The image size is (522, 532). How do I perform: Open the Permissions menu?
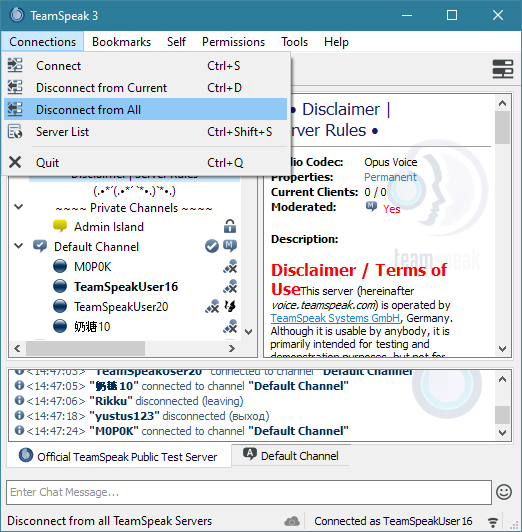(233, 42)
